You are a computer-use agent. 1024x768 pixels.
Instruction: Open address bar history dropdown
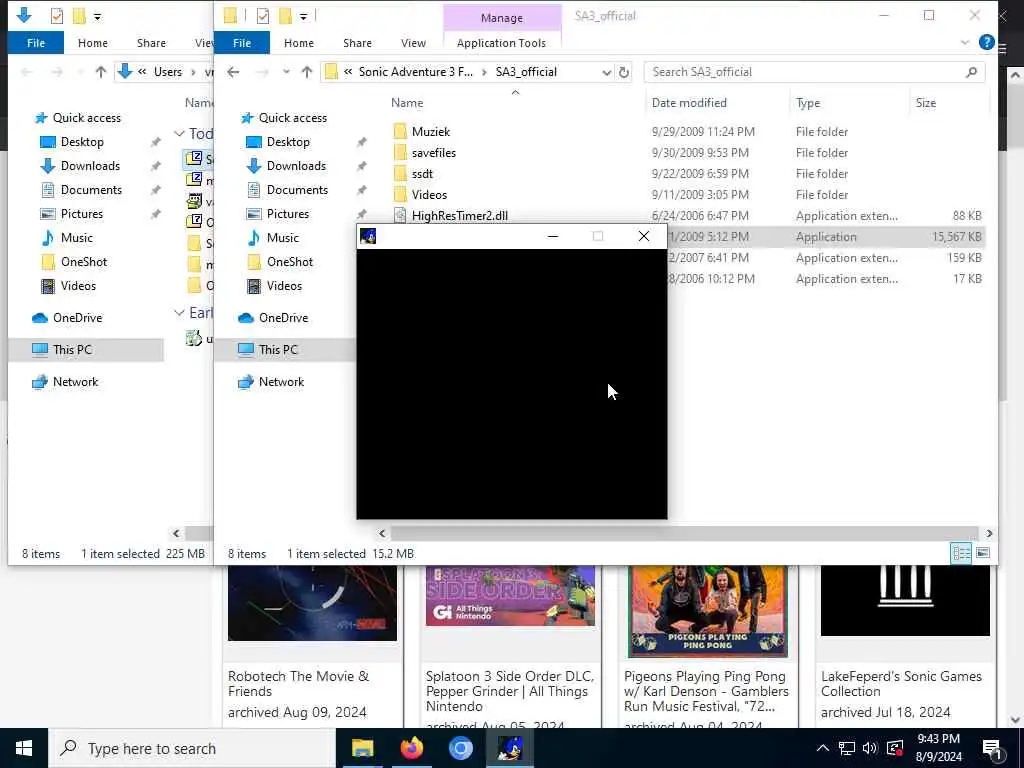(606, 72)
